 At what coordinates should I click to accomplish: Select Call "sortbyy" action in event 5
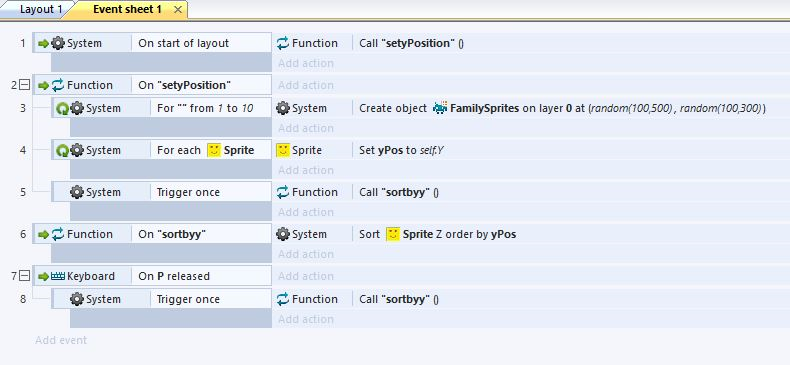[399, 193]
